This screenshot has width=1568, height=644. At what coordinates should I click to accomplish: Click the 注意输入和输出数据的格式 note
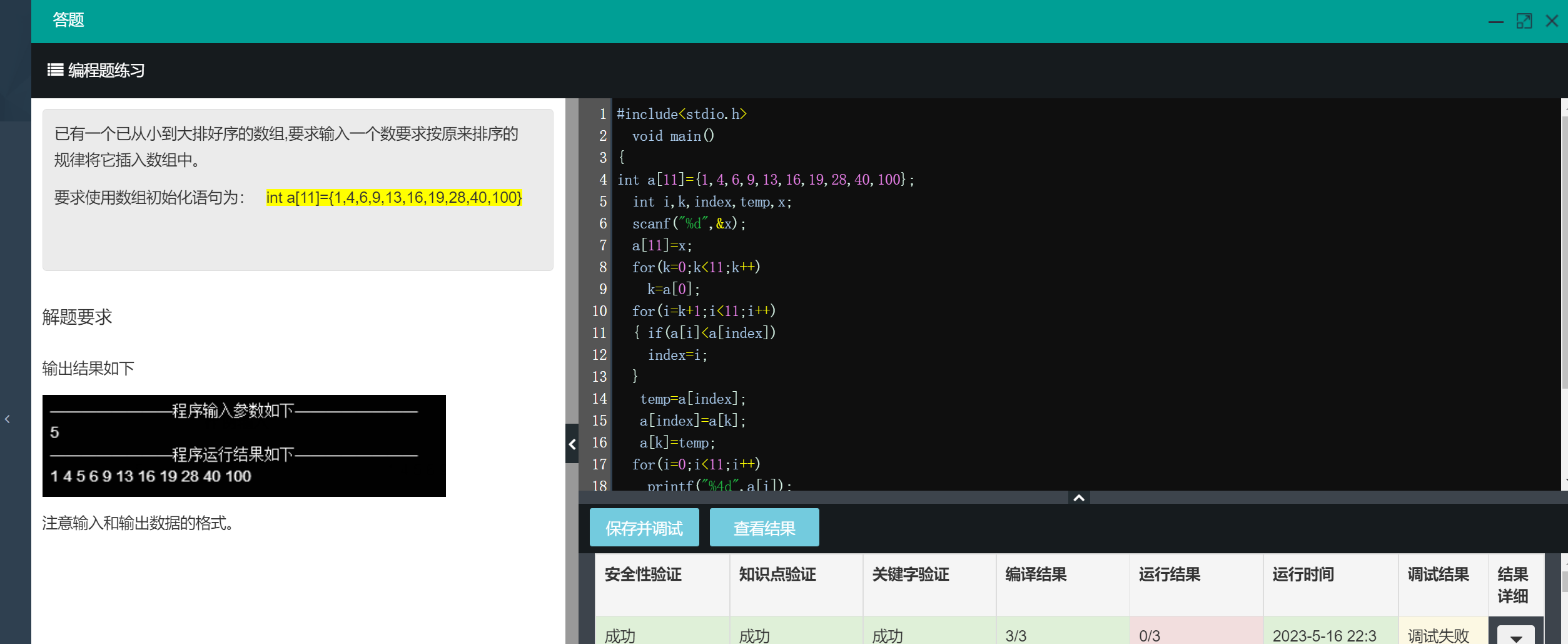[x=138, y=523]
